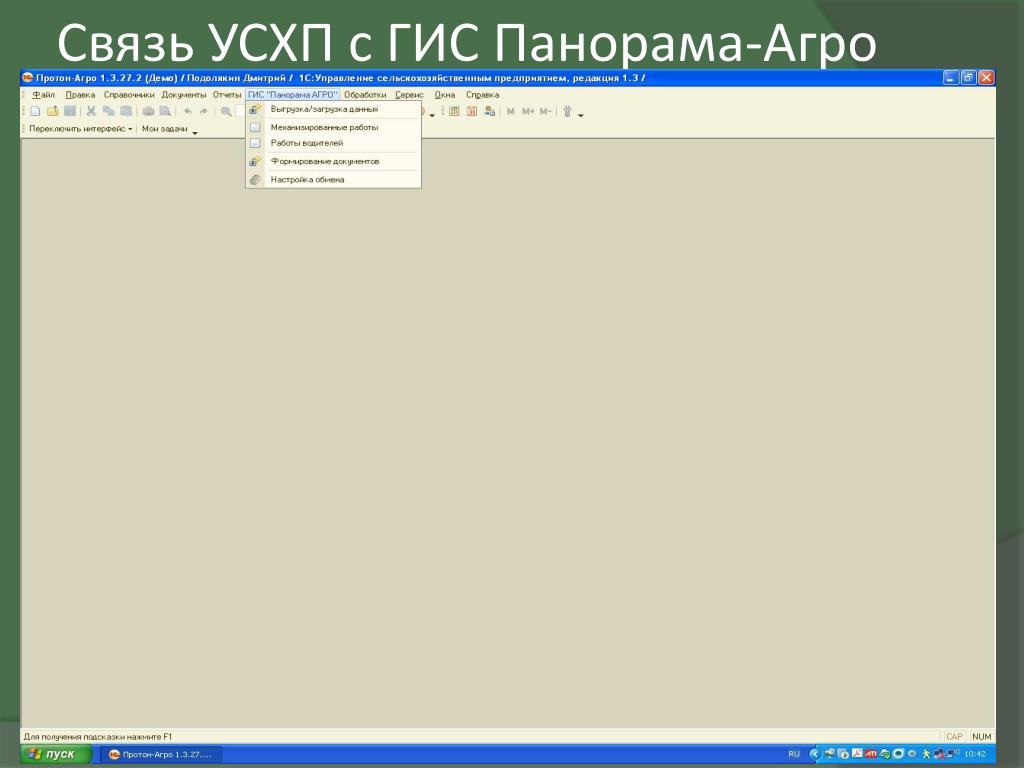
Task: Open the Справочники menu
Action: point(129,95)
